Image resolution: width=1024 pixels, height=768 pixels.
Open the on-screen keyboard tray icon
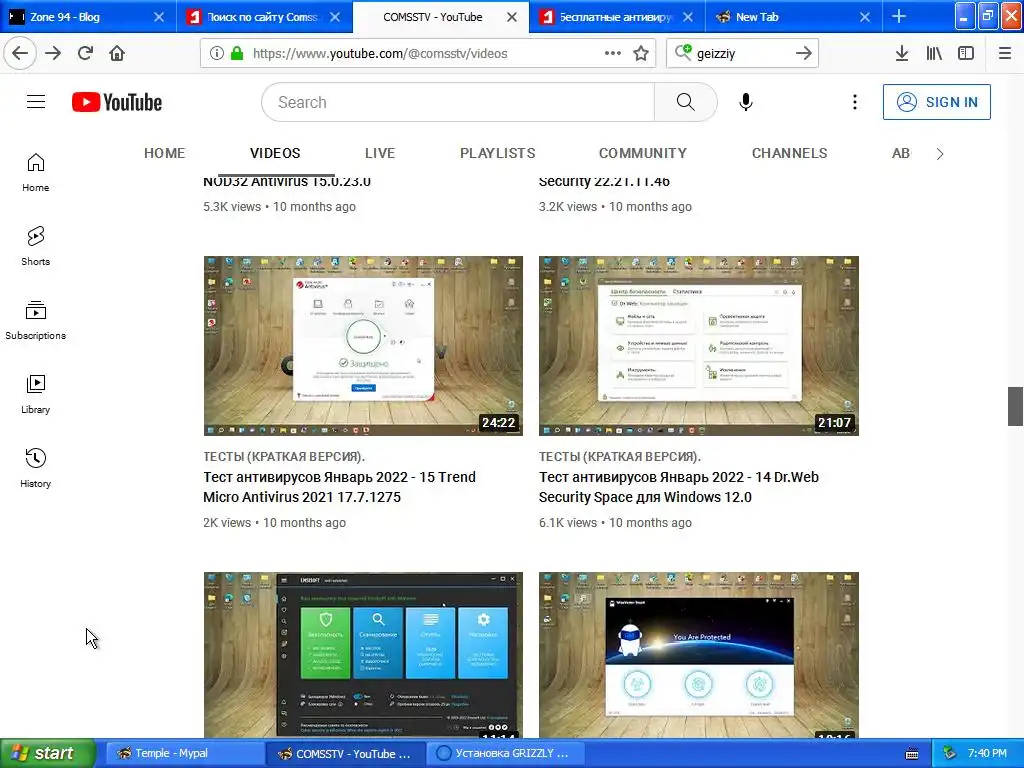coord(912,754)
